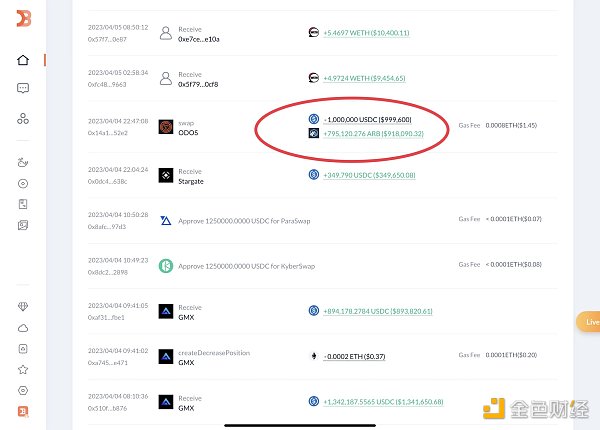Click the +795,120.276 ARB amount

[x=373, y=133]
